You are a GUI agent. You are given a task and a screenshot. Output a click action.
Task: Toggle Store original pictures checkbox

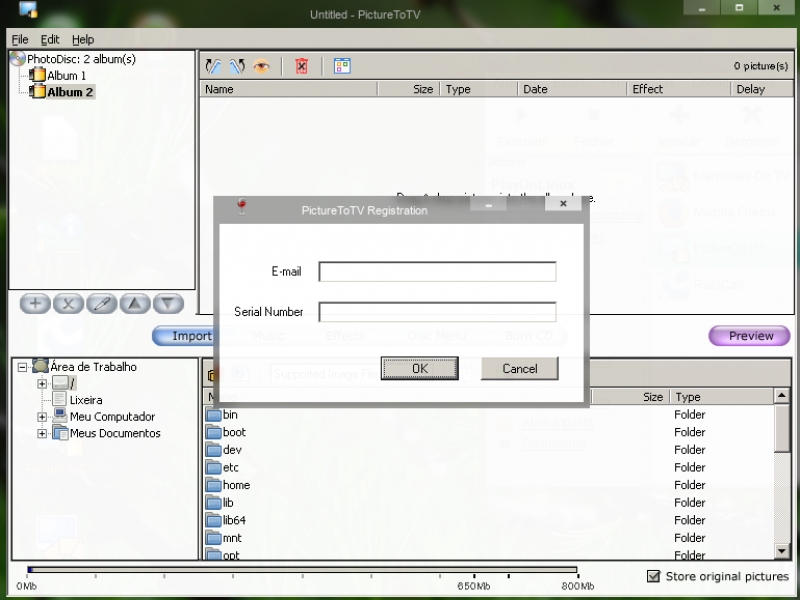click(x=654, y=576)
